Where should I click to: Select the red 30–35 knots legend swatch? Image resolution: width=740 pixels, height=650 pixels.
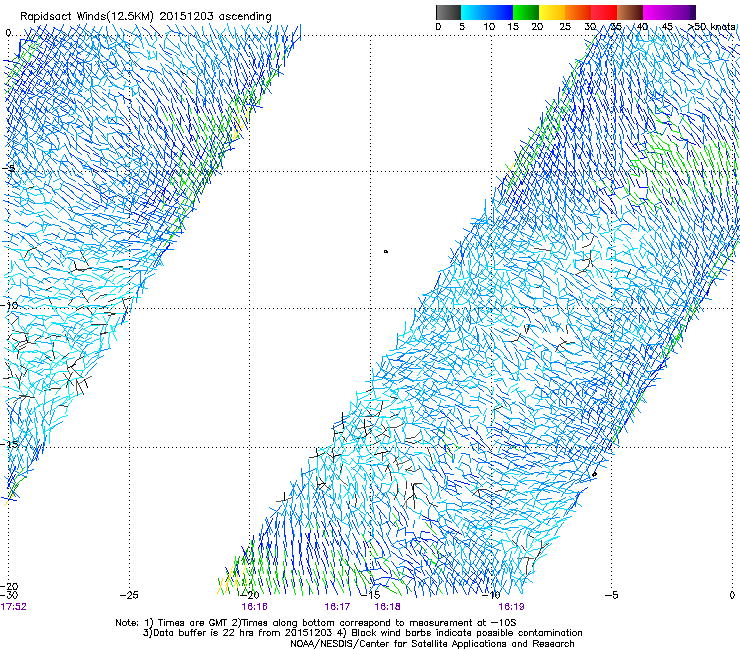click(x=604, y=12)
